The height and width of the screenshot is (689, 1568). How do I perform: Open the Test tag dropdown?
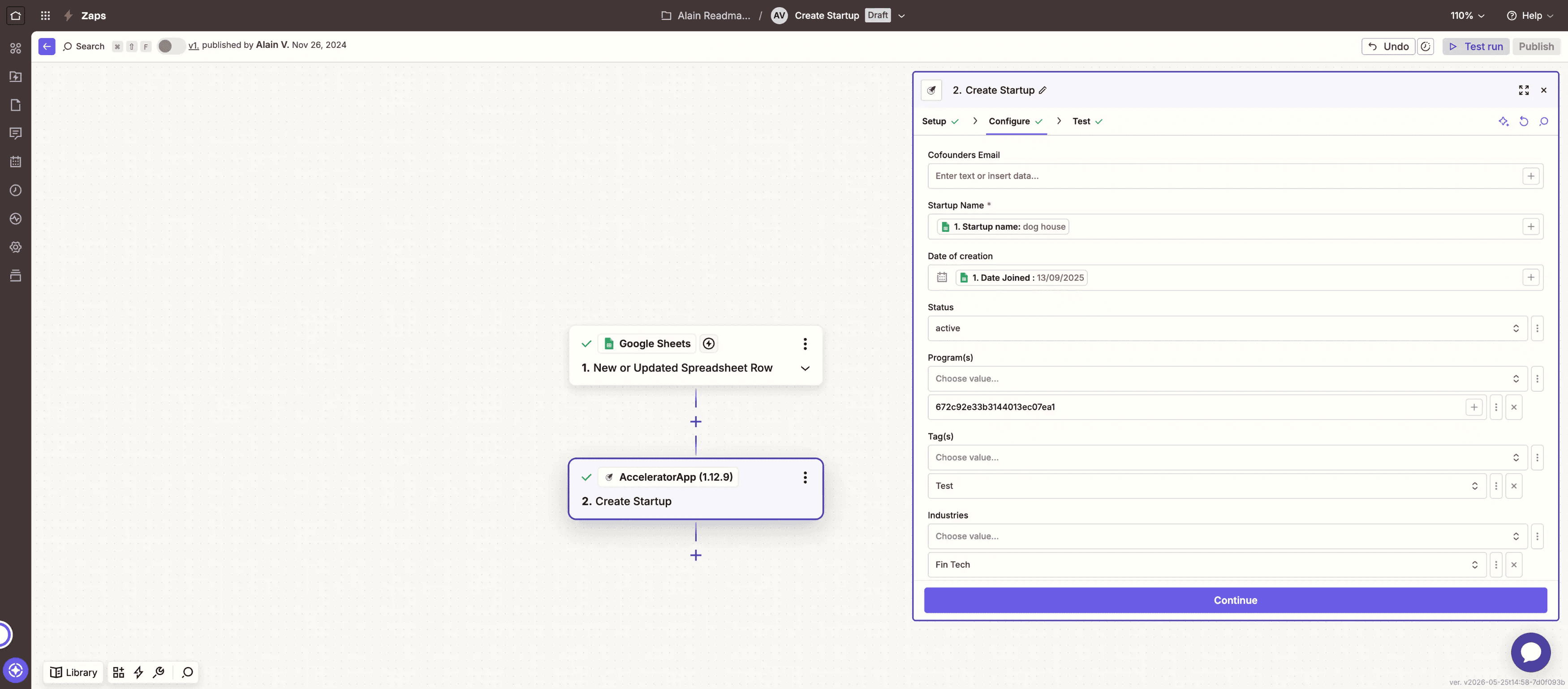coord(1206,486)
